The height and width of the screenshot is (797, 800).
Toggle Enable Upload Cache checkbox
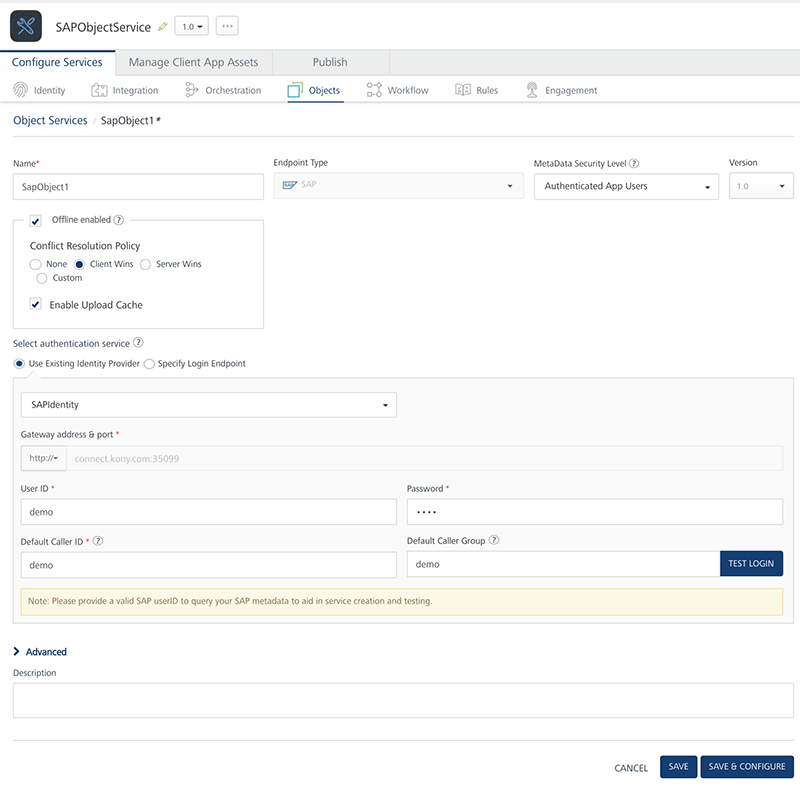pyautogui.click(x=35, y=305)
